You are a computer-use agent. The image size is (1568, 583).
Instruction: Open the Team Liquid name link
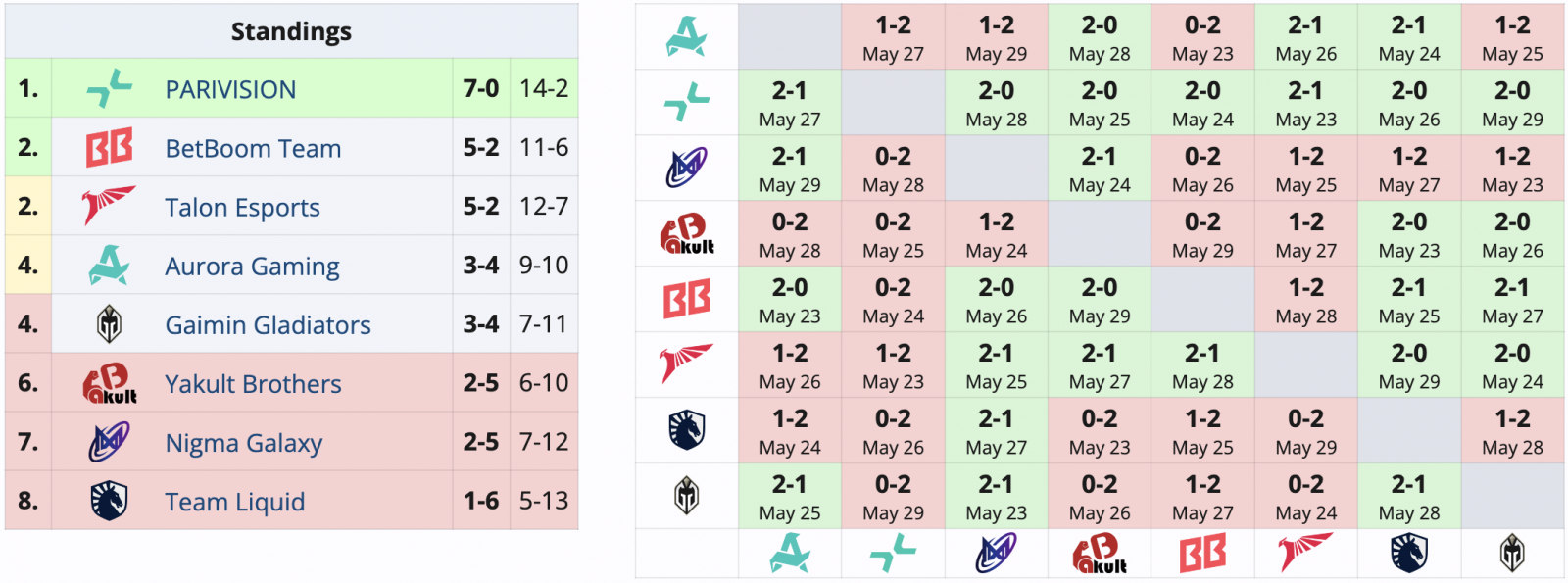click(x=234, y=502)
